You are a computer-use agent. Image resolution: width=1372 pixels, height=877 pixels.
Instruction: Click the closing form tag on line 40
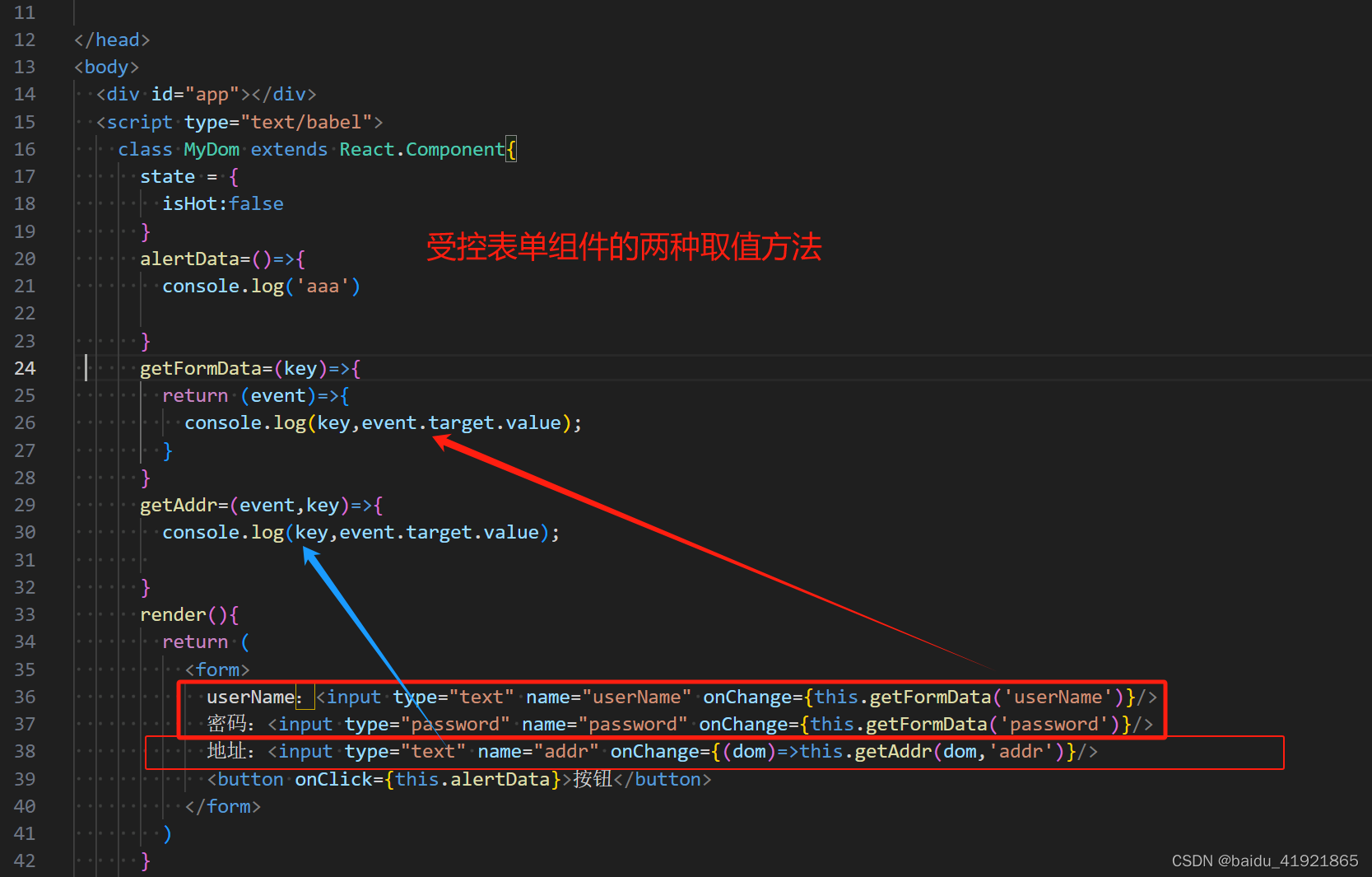222,806
